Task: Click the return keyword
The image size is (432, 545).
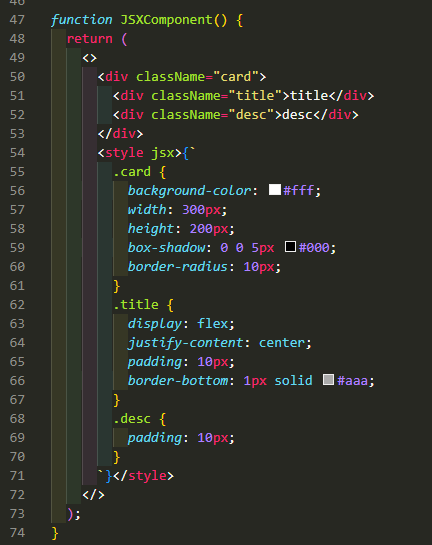Action: coord(90,39)
